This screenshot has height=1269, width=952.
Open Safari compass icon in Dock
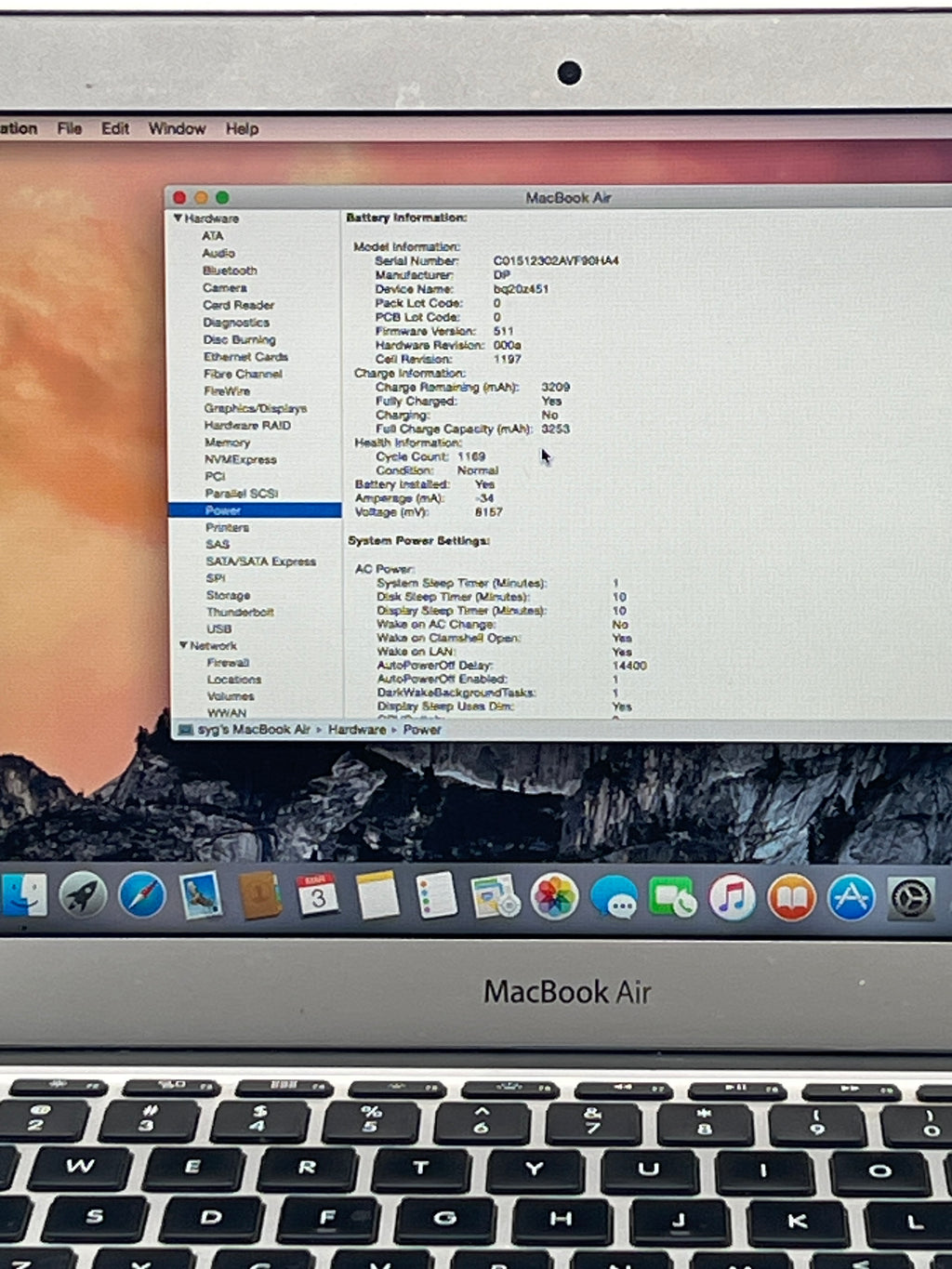click(142, 896)
